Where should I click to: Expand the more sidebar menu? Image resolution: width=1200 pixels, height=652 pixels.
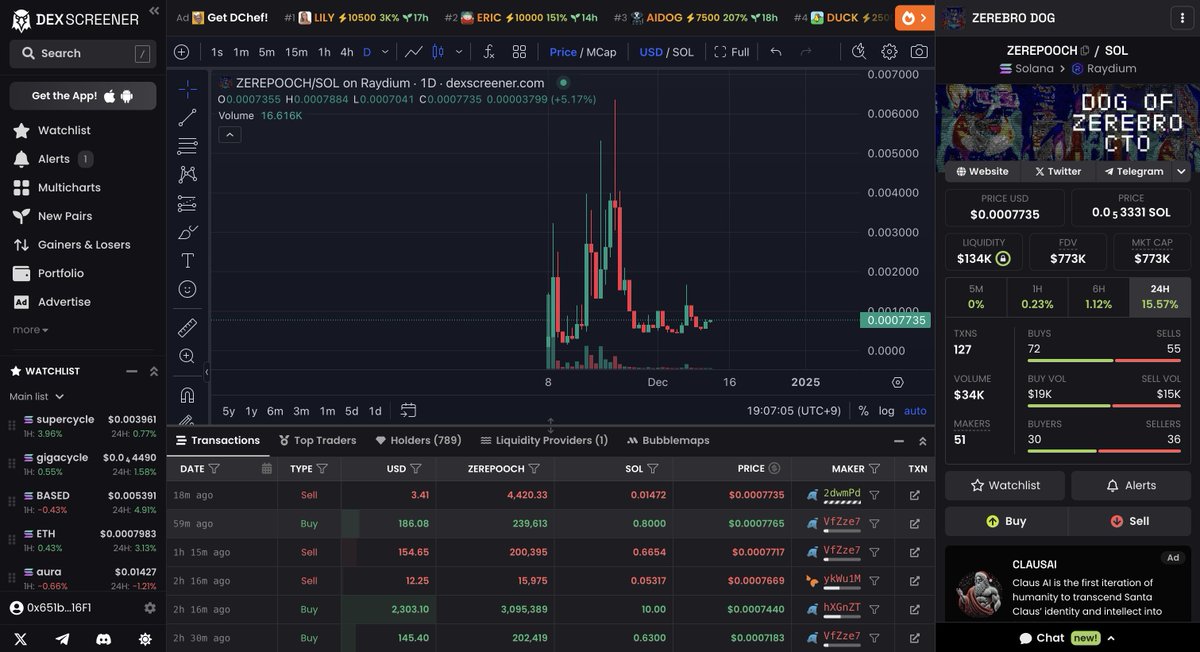coord(30,330)
